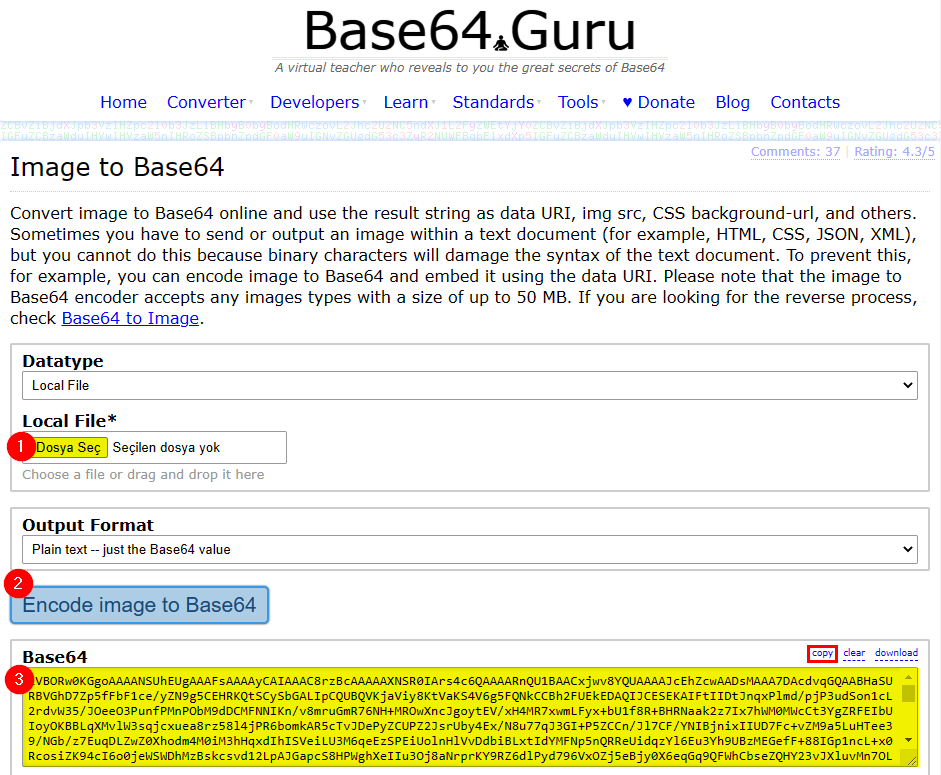Click the Base64.Guru site logo
The image size is (941, 775).
pyautogui.click(x=470, y=31)
